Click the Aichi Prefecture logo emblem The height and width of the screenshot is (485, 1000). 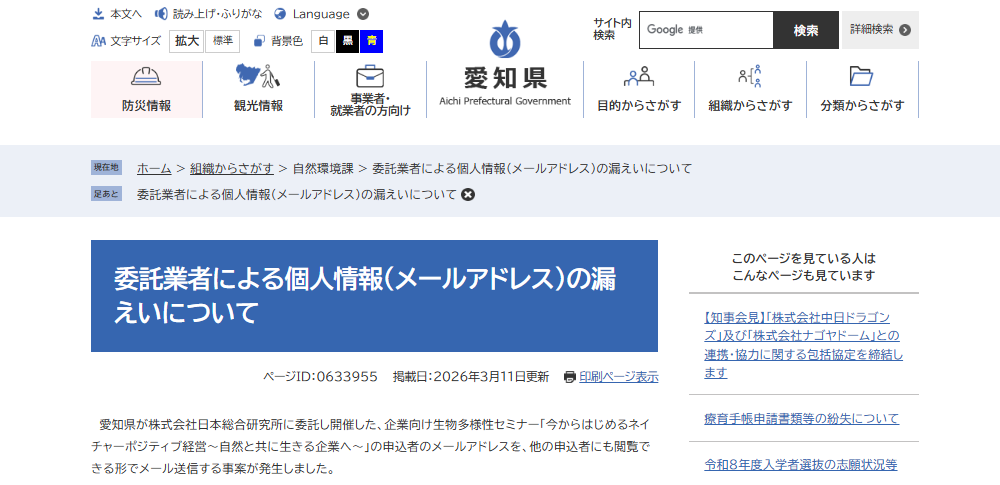pos(504,40)
